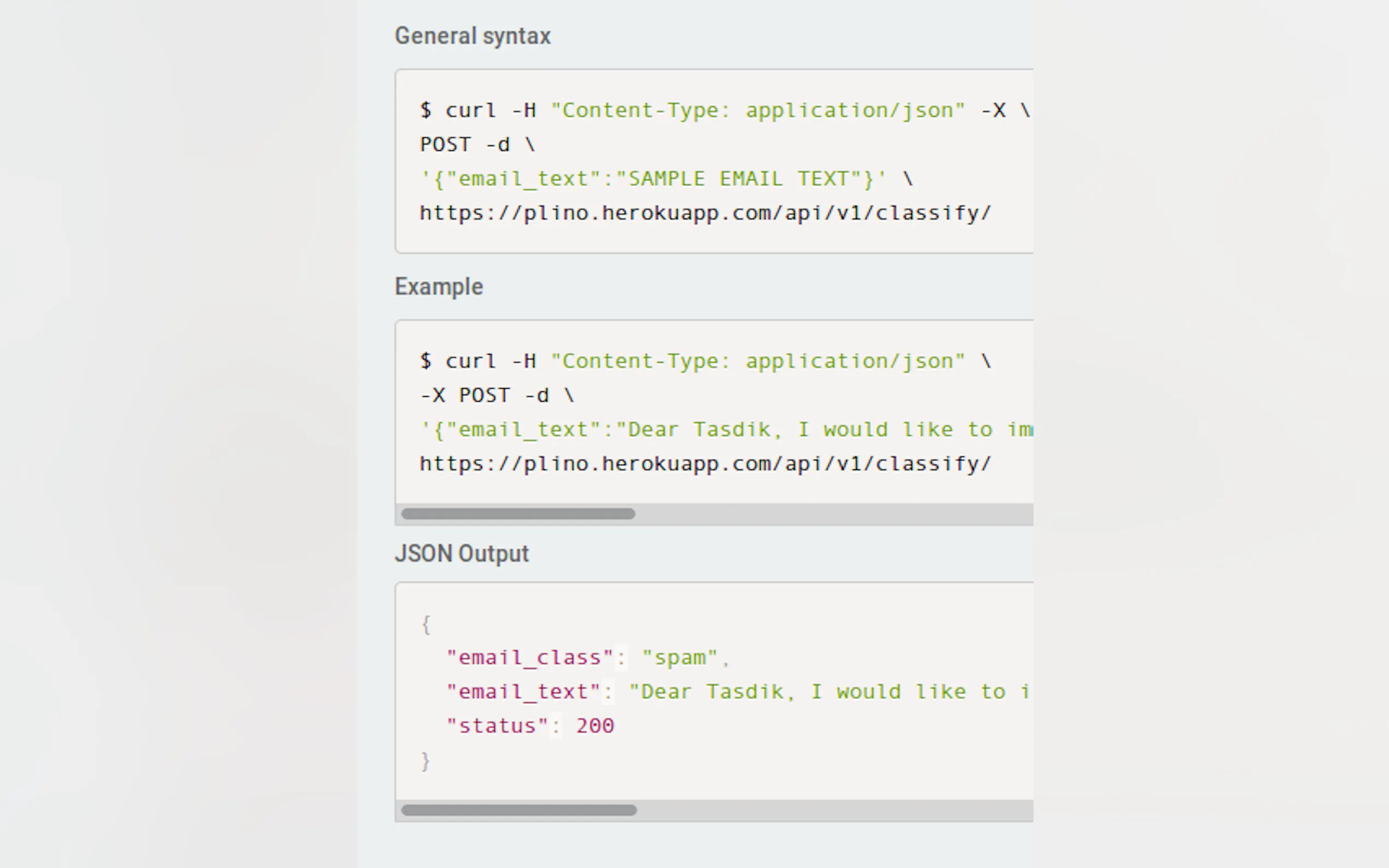
Task: Click the 200 status value
Action: click(x=595, y=726)
